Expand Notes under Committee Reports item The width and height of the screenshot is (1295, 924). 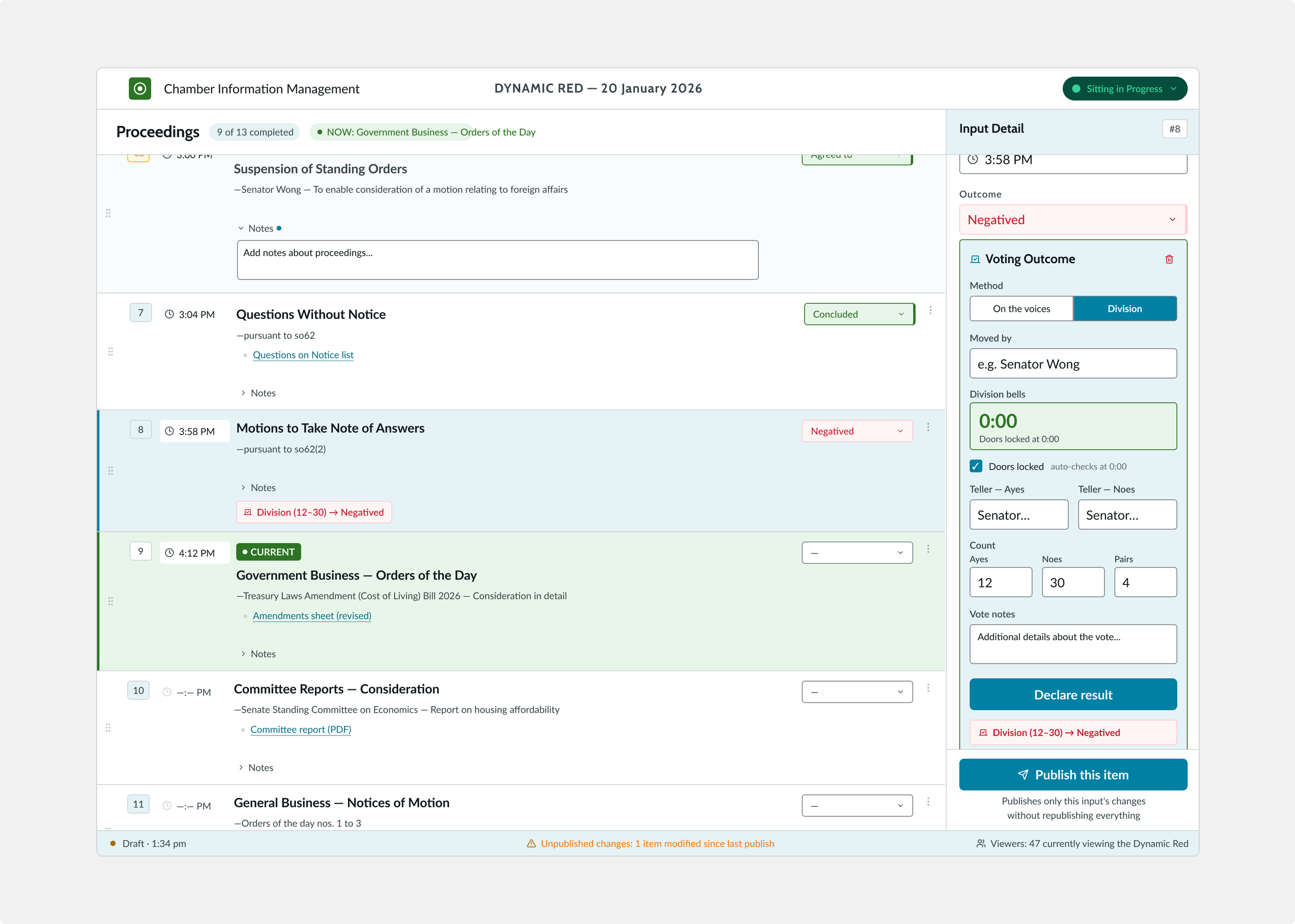click(x=255, y=768)
